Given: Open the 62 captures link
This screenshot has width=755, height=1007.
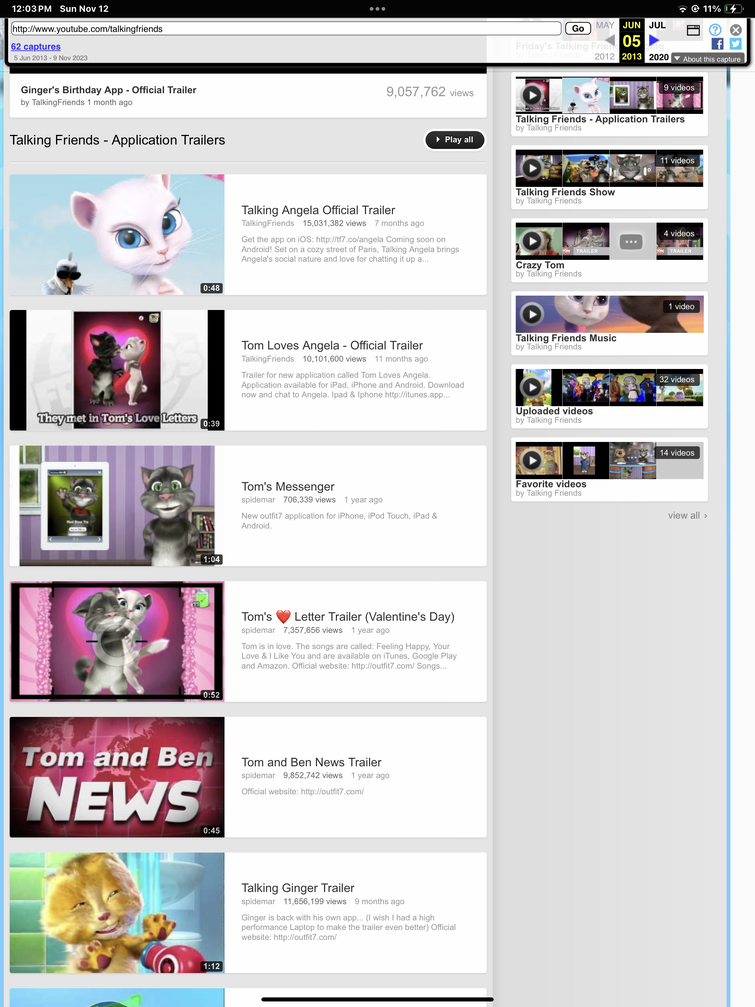Looking at the screenshot, I should [36, 46].
